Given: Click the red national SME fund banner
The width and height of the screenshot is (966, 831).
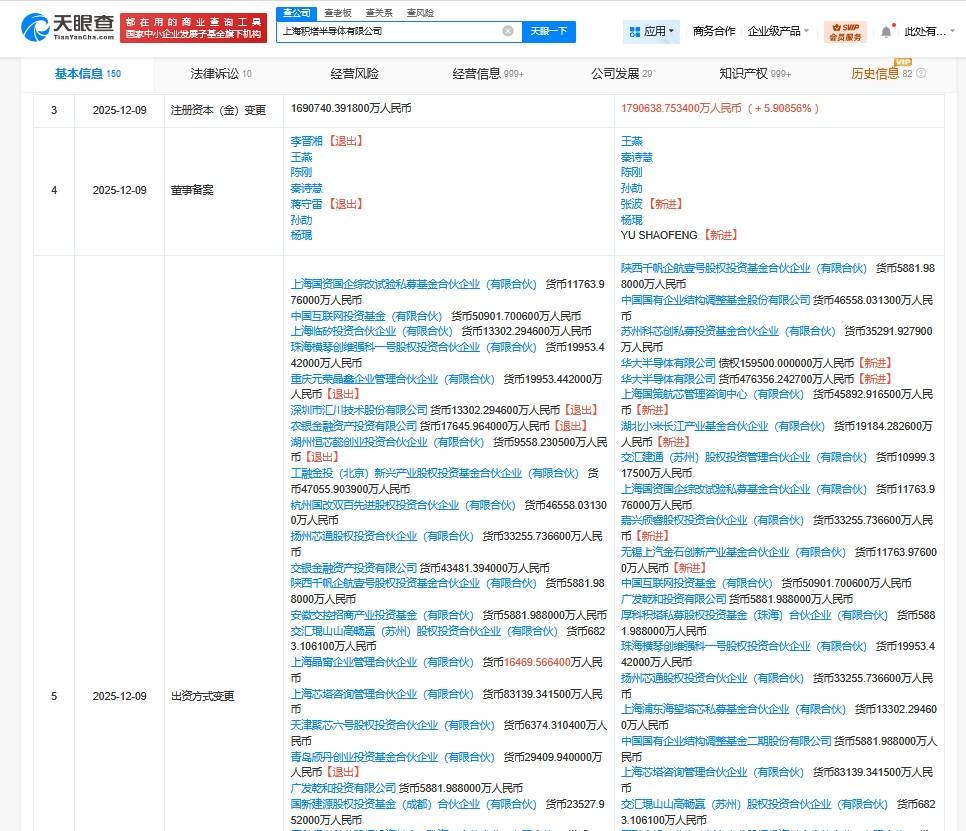Looking at the screenshot, I should (193, 27).
